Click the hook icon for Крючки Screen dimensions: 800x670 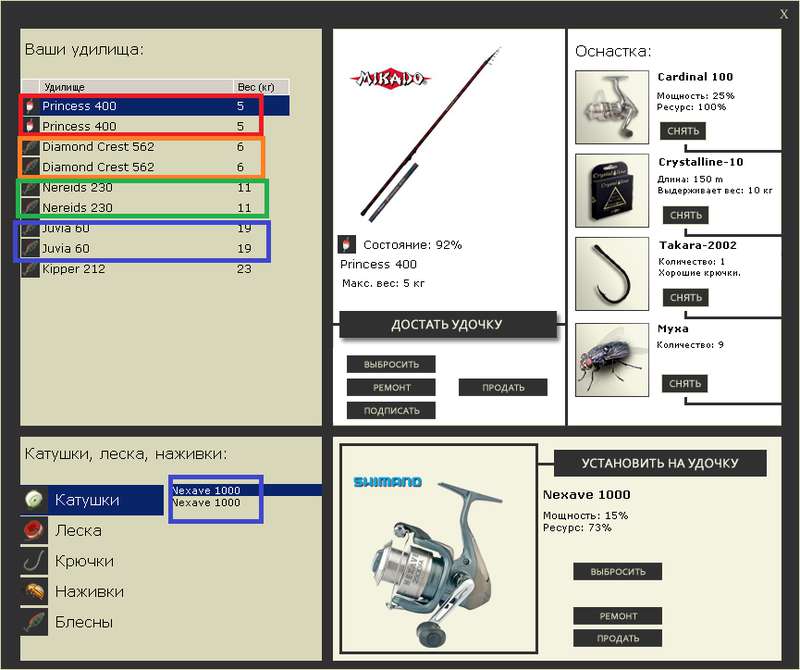[34, 561]
